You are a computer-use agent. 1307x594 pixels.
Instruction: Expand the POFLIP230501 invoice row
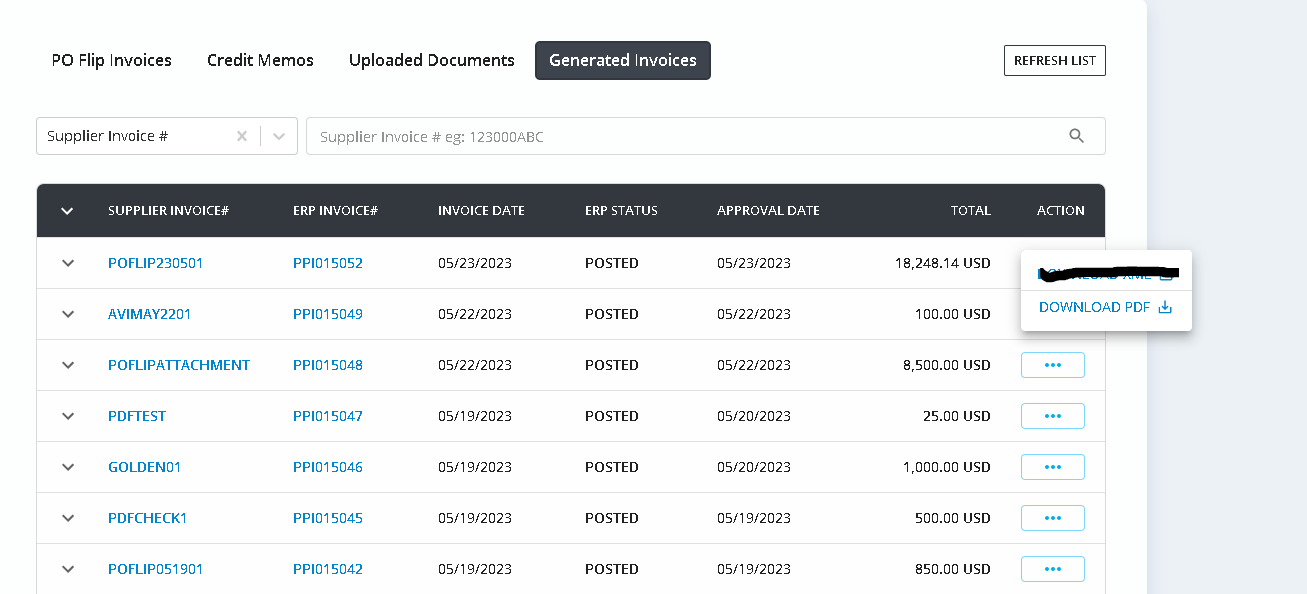(68, 263)
